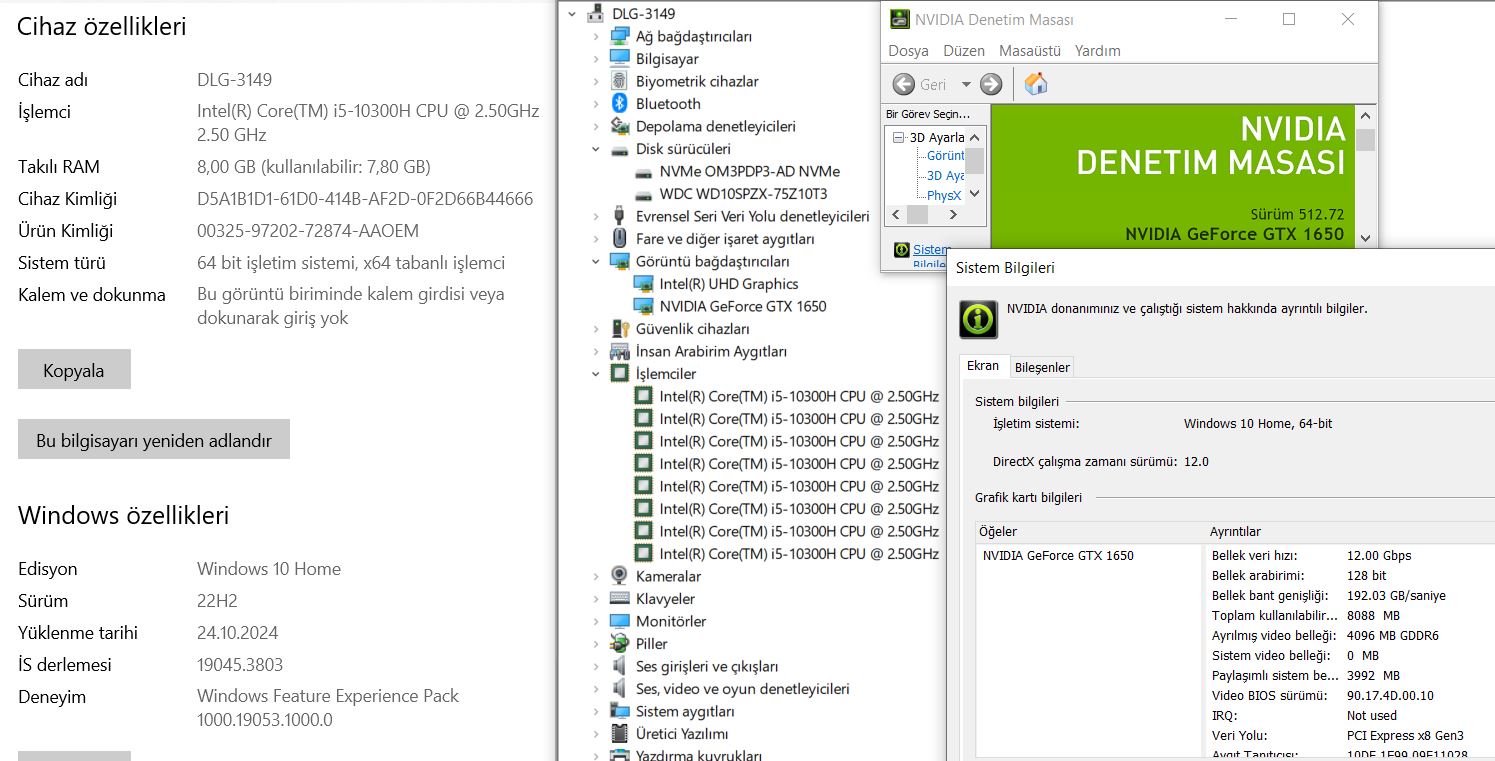The height and width of the screenshot is (761, 1495).
Task: Click NVIDIA banner pane scrollbar down arrow
Action: 1366,238
